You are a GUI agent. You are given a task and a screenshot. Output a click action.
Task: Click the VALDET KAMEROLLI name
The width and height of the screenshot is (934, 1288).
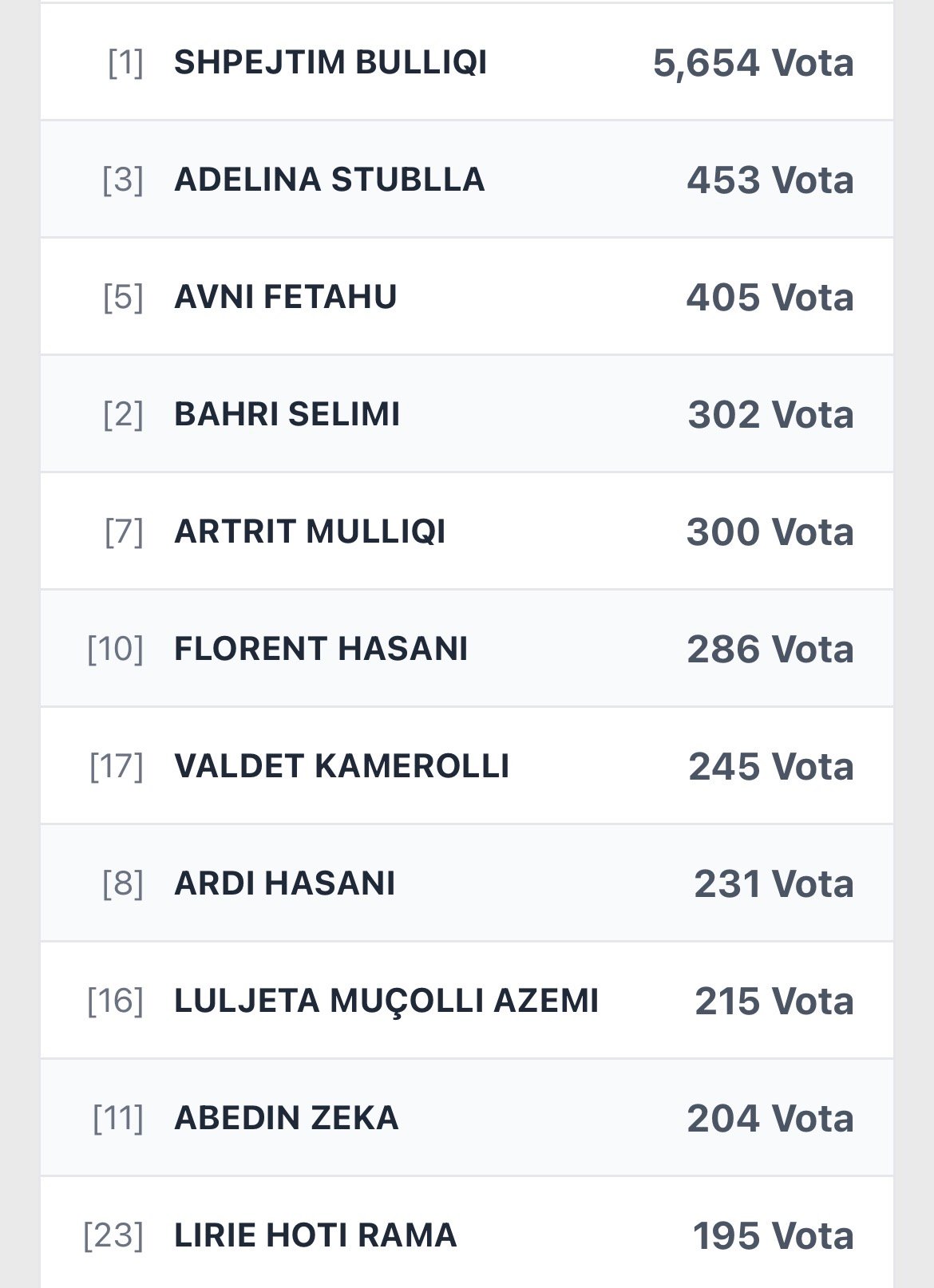tap(342, 766)
